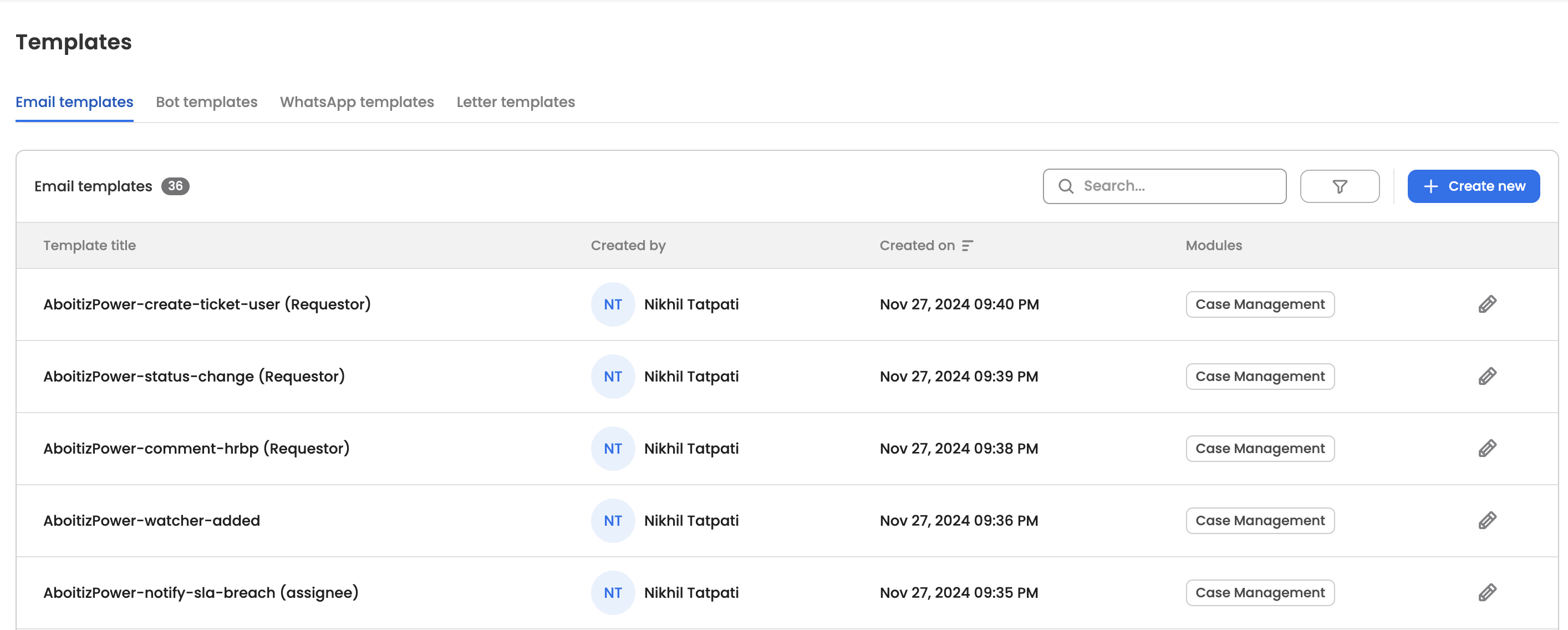
Task: Switch to Bot templates tab
Action: tap(206, 101)
